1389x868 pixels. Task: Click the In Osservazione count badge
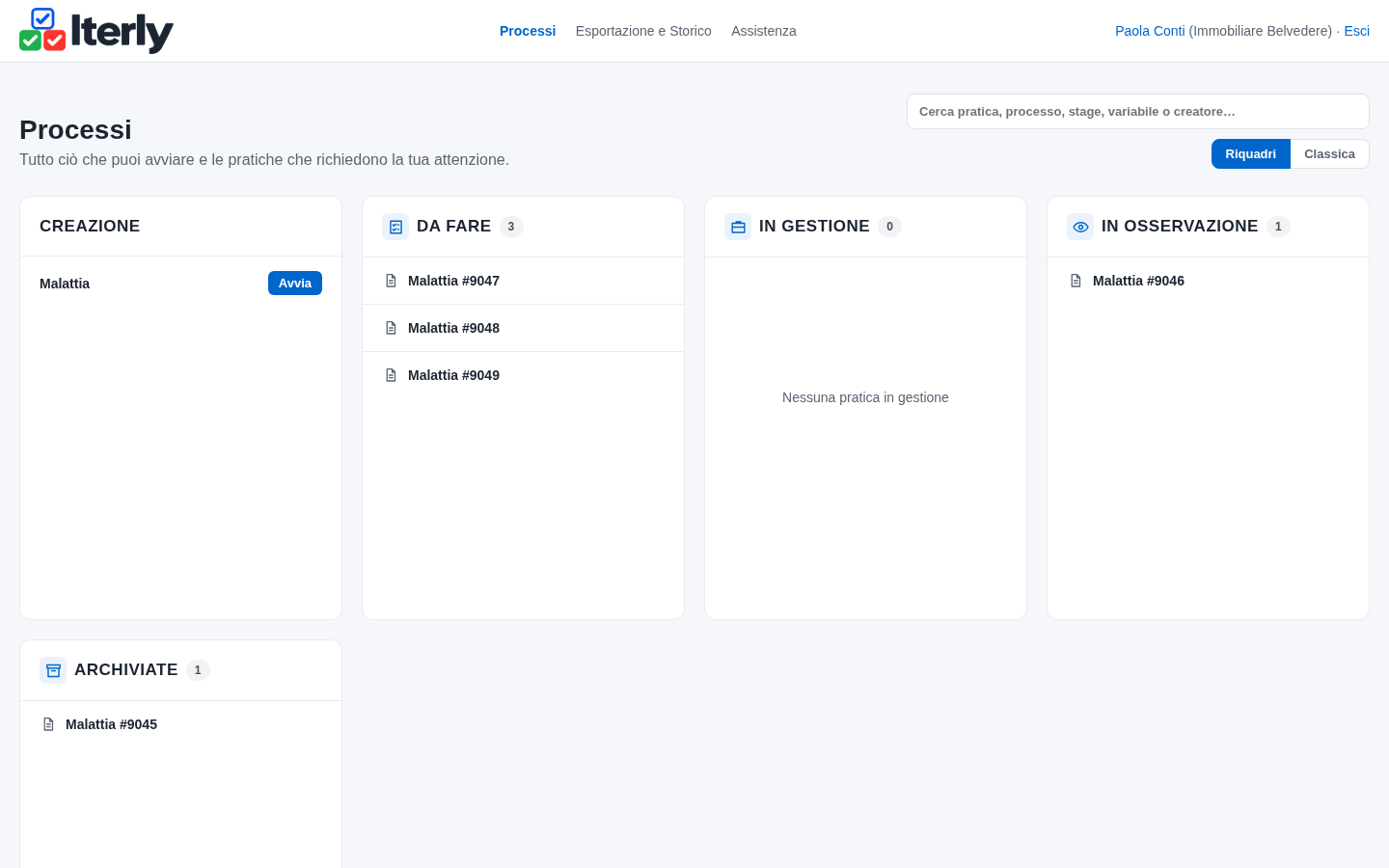(1278, 227)
